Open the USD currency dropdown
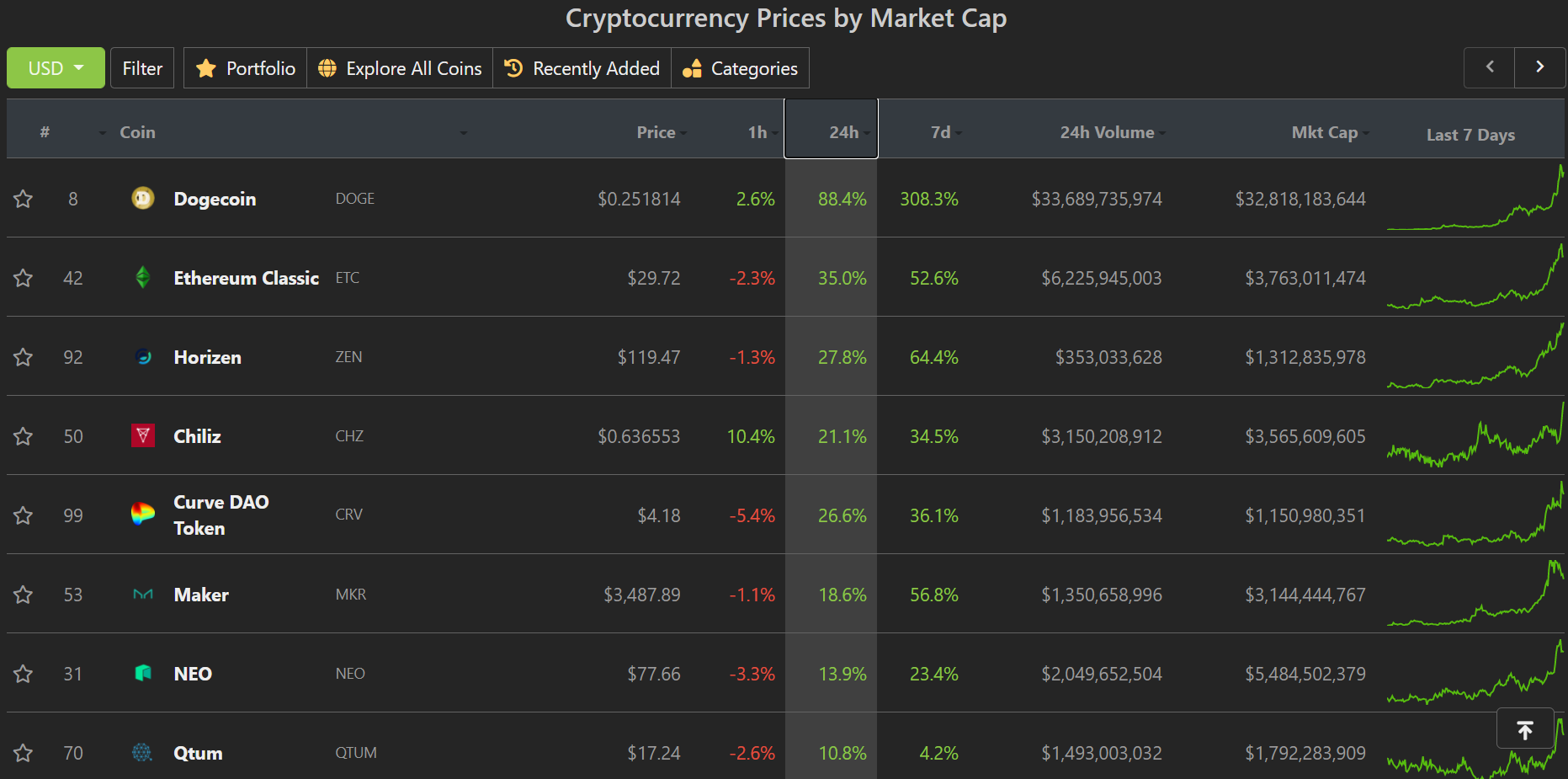This screenshot has width=1568, height=779. point(56,68)
